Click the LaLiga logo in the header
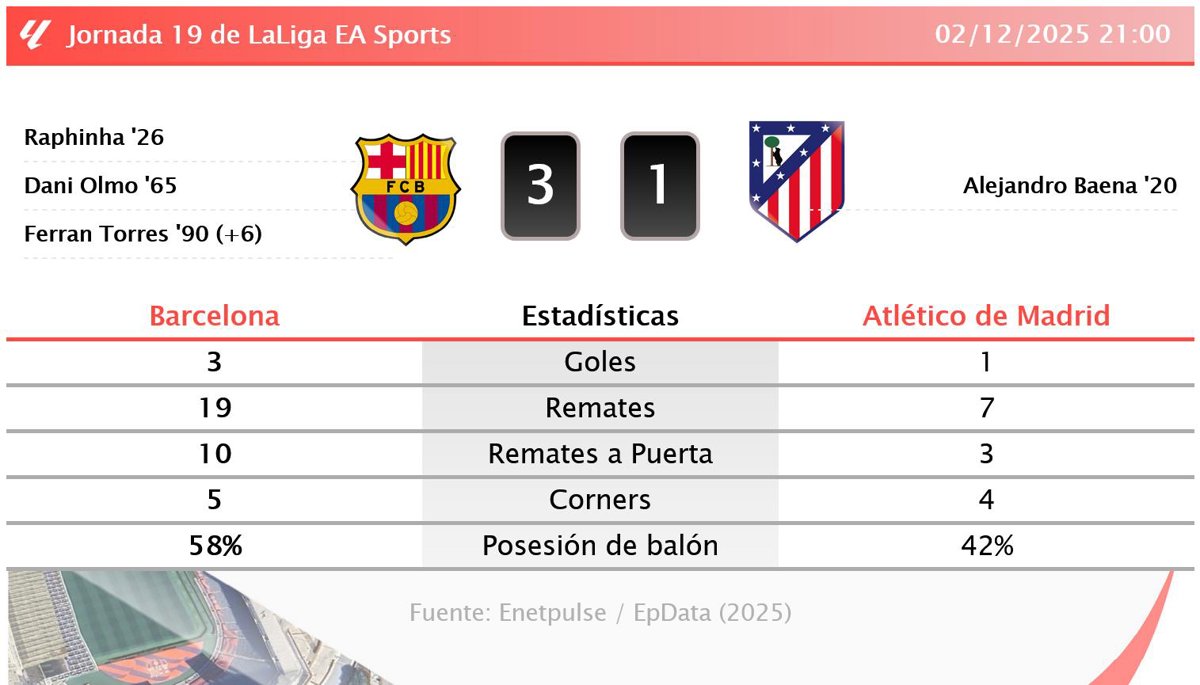The image size is (1200, 685). [x=34, y=35]
